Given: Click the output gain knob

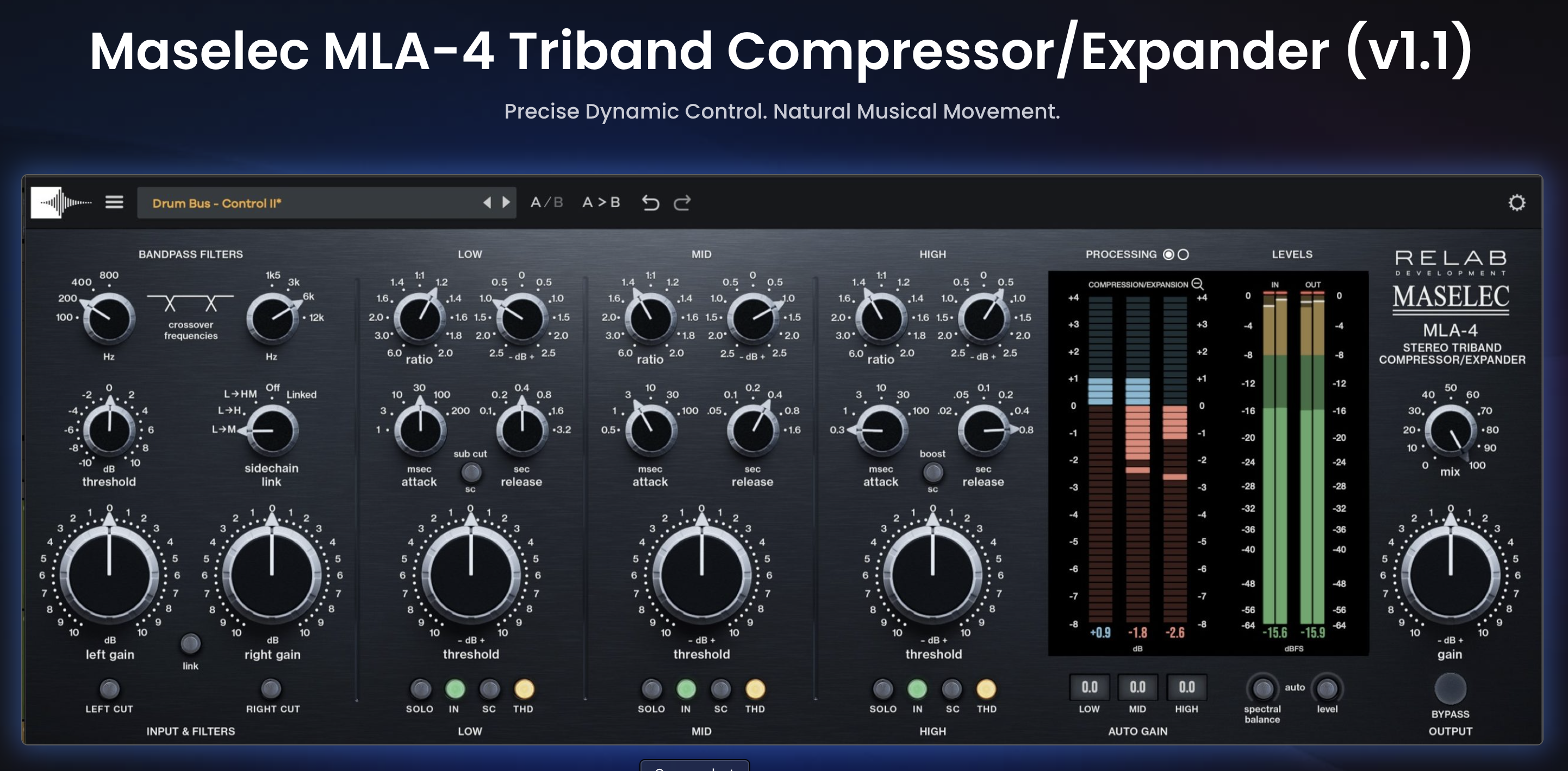Looking at the screenshot, I should point(1451,575).
